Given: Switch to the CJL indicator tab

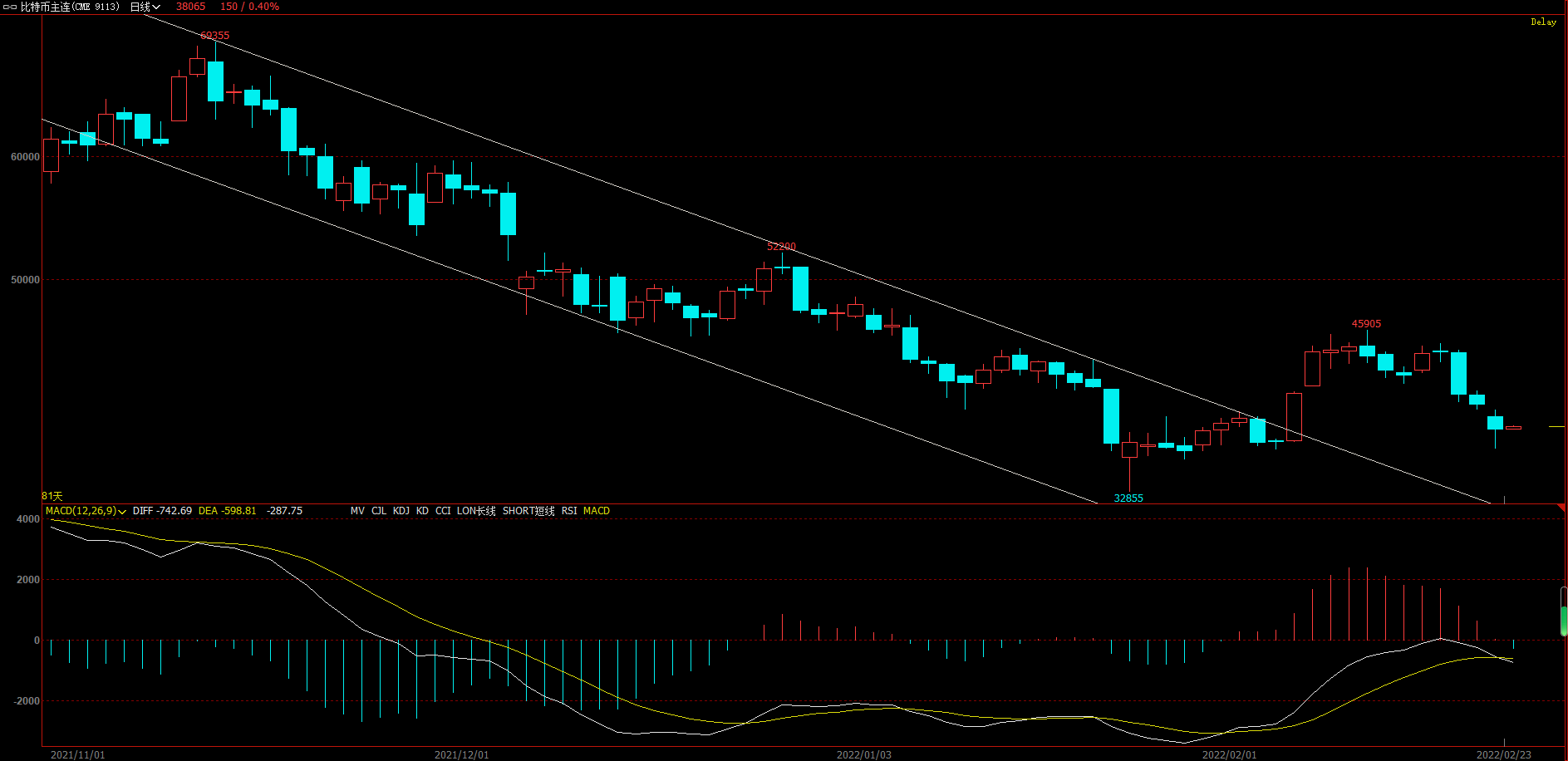Looking at the screenshot, I should click(x=379, y=511).
